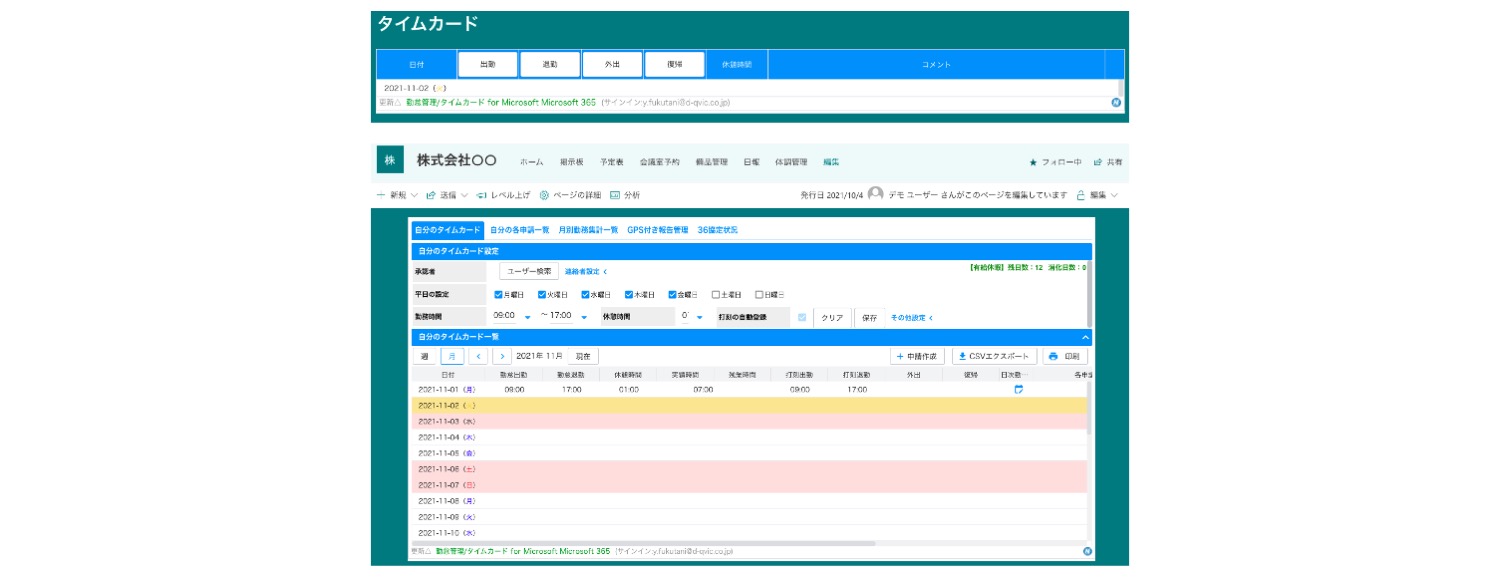Open 掲示板 in site navigation

(572, 162)
